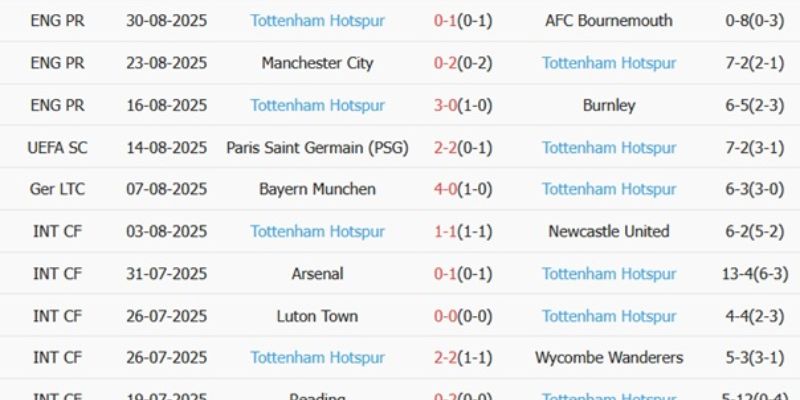This screenshot has width=800, height=400.
Task: Select the Manchester City team name
Action: click(x=317, y=63)
